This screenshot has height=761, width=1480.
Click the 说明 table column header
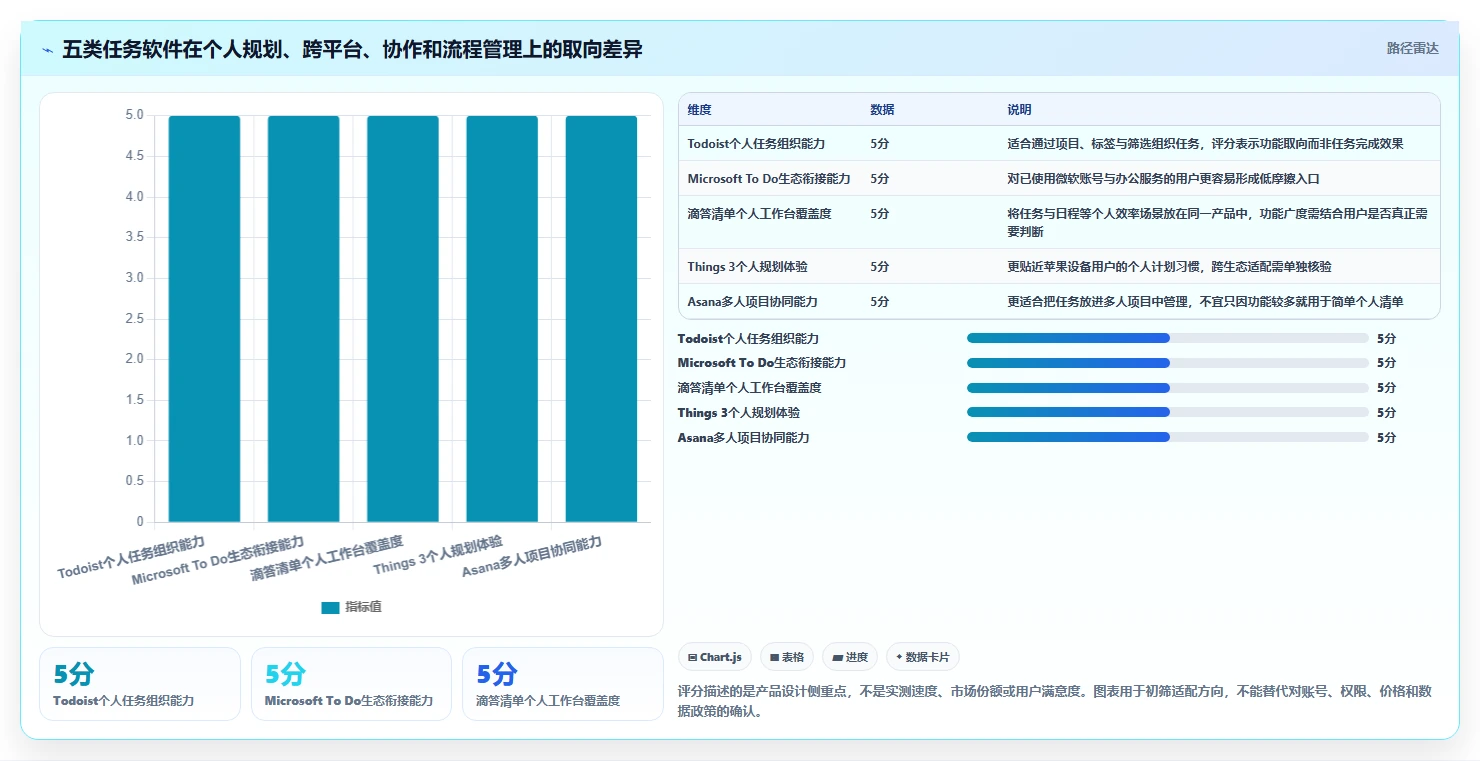(1019, 110)
